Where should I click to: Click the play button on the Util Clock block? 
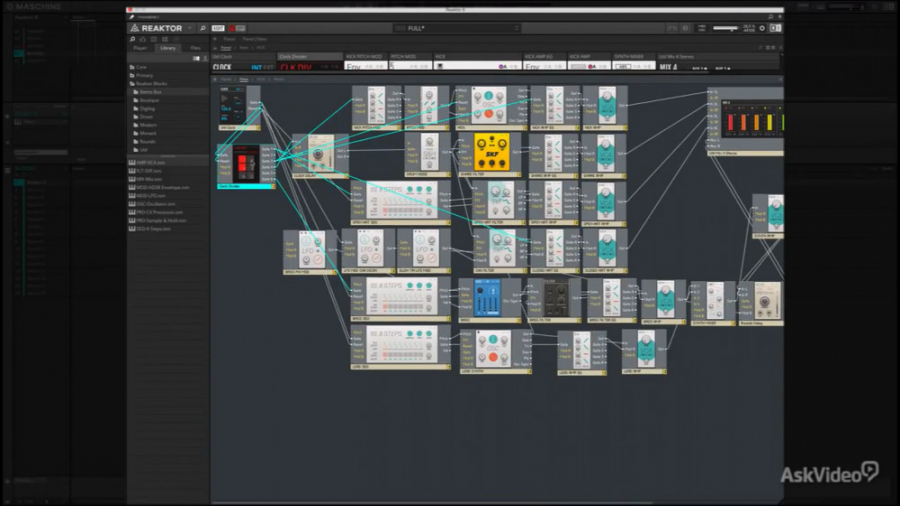(x=224, y=99)
